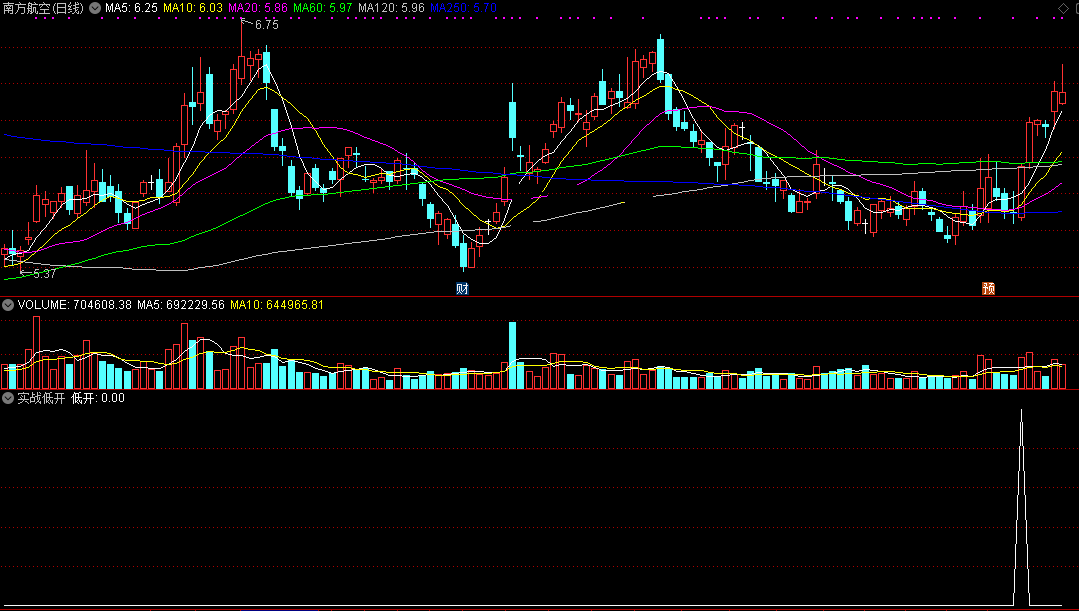This screenshot has width=1079, height=611.
Task: Click the 预 forecast marker
Action: [x=988, y=288]
